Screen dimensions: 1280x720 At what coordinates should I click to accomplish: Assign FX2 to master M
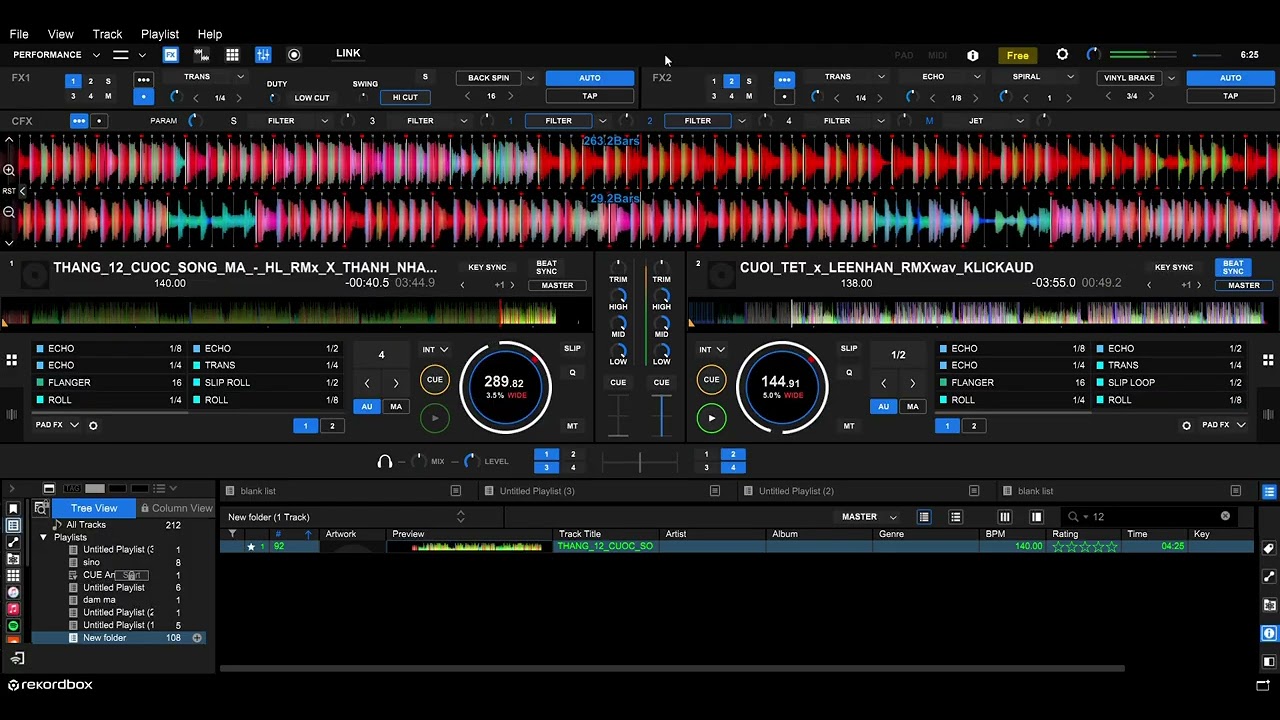coord(749,96)
